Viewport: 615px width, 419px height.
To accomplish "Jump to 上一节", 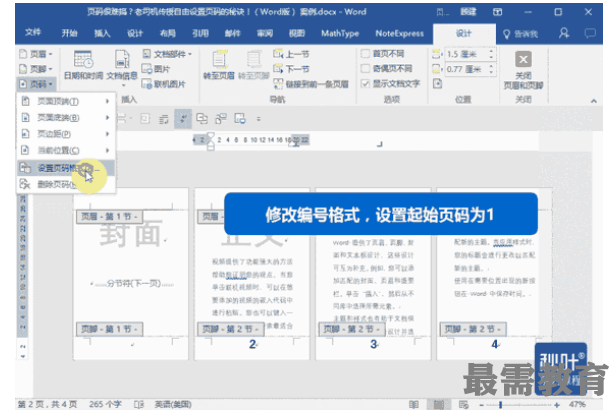I will click(x=291, y=54).
